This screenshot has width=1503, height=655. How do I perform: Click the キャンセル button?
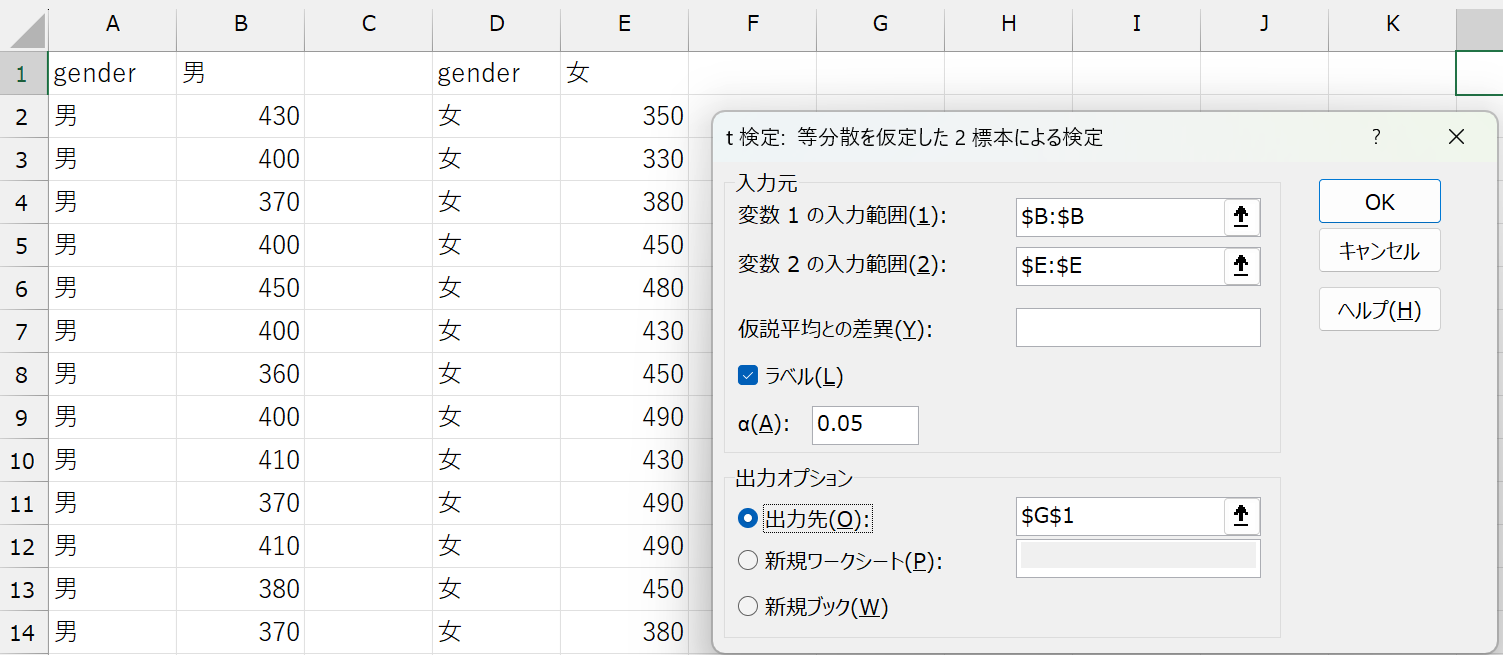[1379, 251]
